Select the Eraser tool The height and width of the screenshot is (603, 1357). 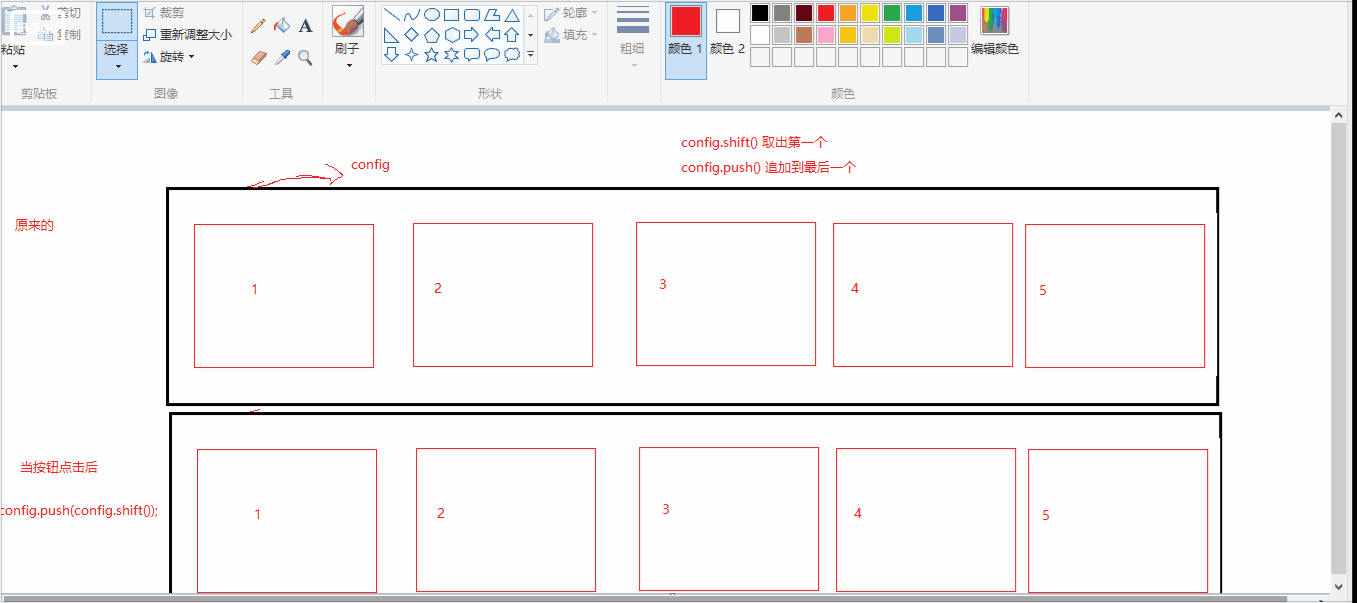tap(258, 58)
